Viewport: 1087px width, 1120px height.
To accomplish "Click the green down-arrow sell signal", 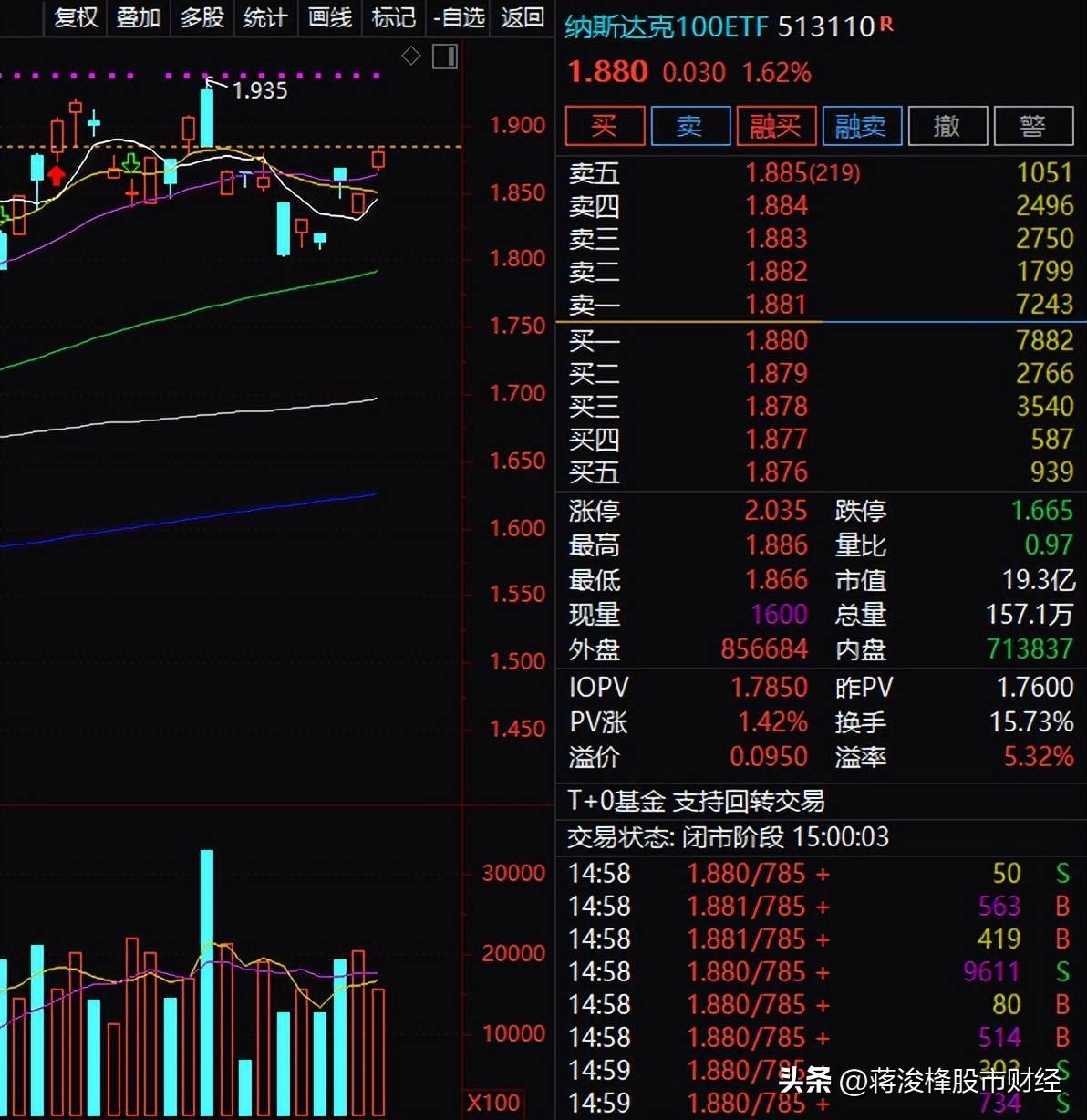I will pyautogui.click(x=131, y=164).
